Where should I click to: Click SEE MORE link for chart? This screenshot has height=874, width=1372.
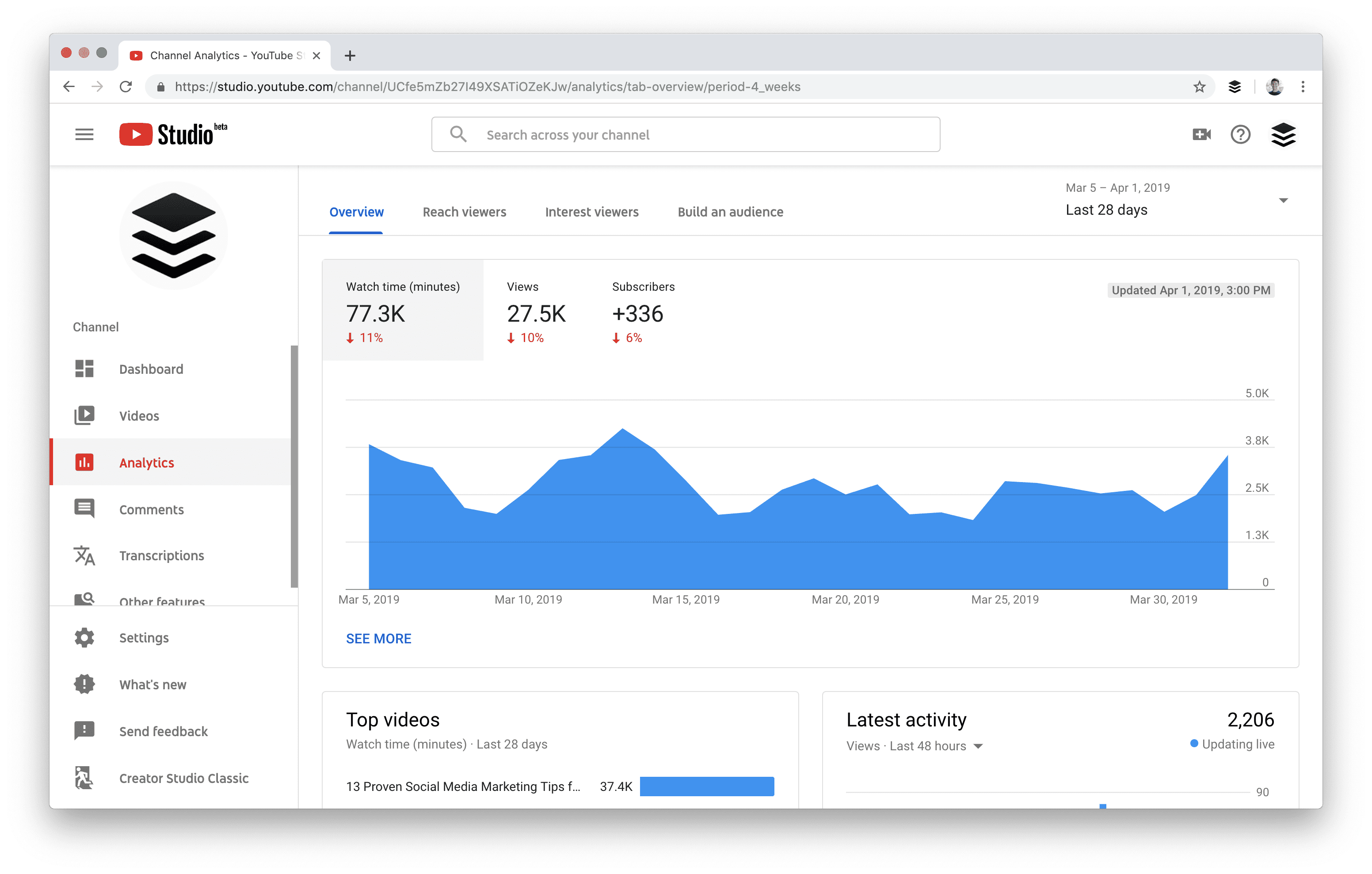(x=378, y=638)
